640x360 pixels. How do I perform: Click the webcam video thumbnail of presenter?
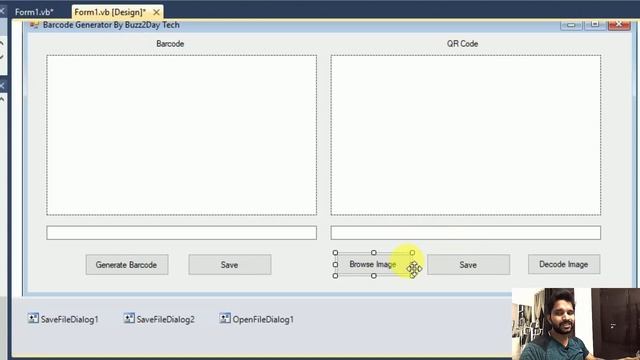(576, 324)
